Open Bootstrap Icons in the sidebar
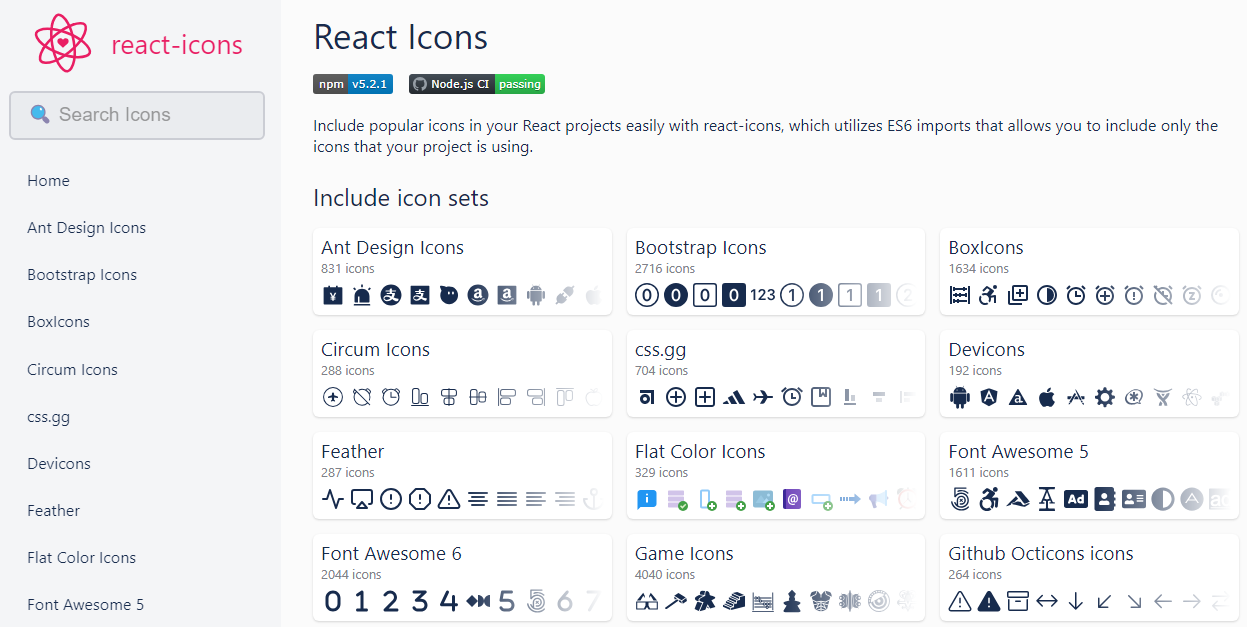The image size is (1247, 627). 82,275
